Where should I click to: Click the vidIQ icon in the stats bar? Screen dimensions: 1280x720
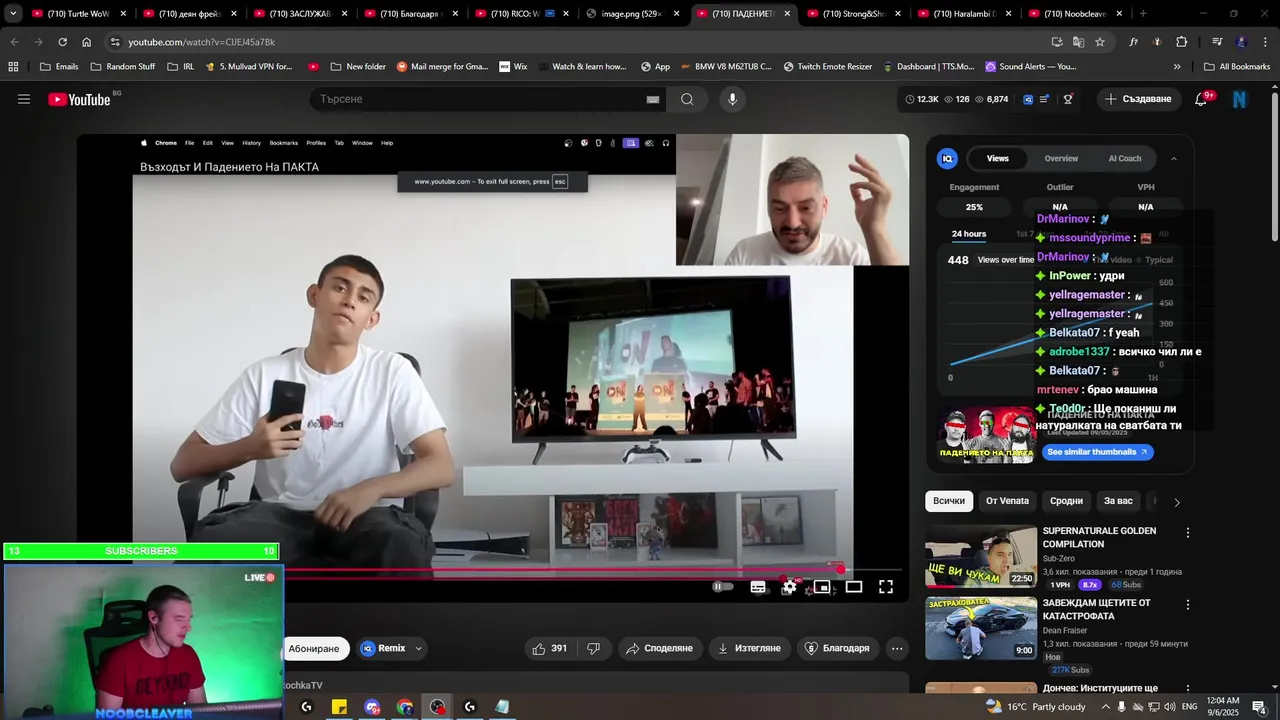click(x=1028, y=99)
